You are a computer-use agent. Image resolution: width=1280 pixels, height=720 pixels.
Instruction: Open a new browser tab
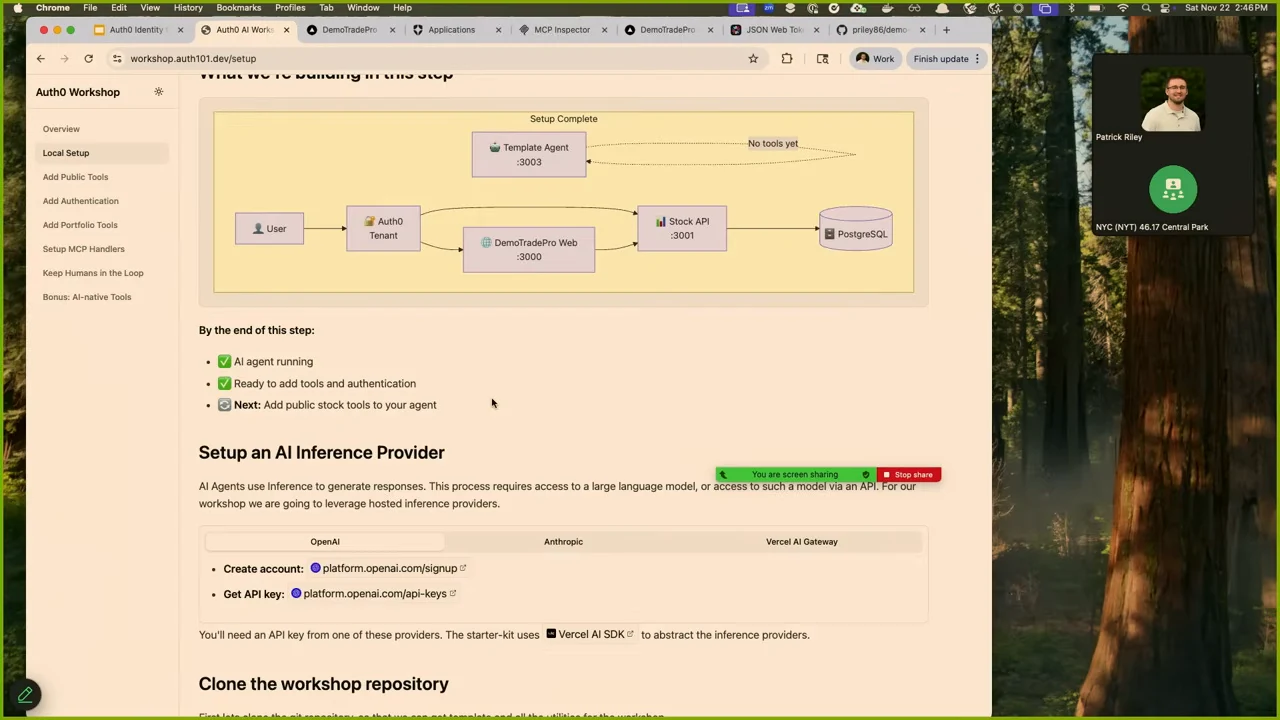coord(946,30)
